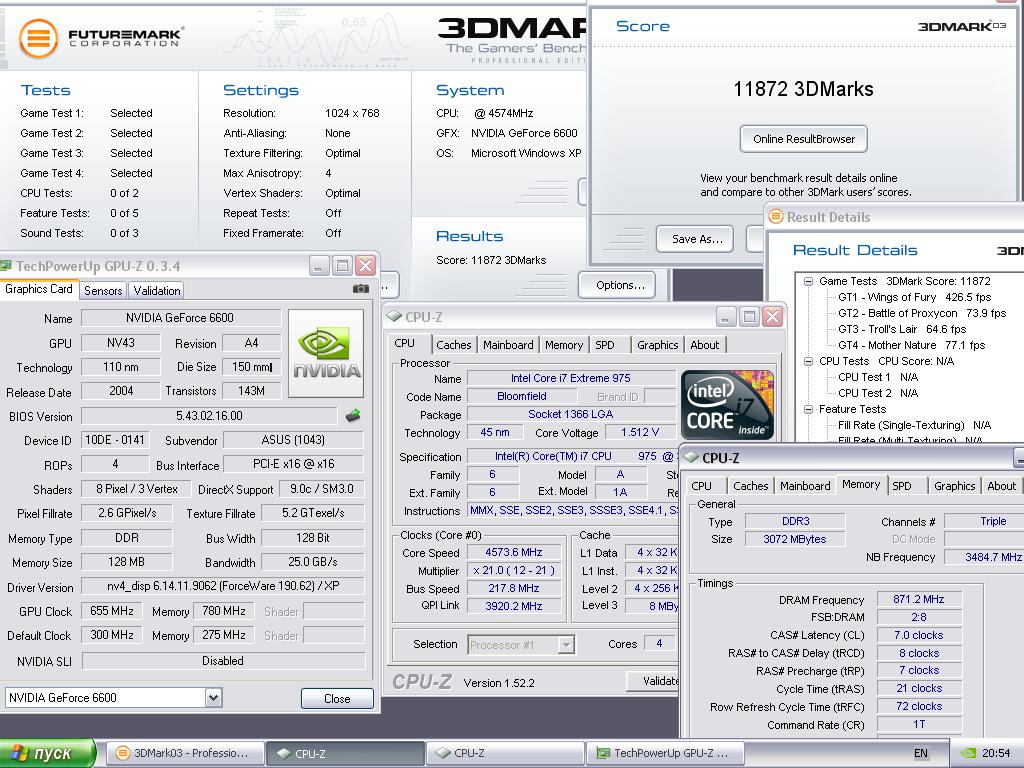1024x768 pixels.
Task: Click the front CPU-Z title bar icon
Action: tap(393, 317)
